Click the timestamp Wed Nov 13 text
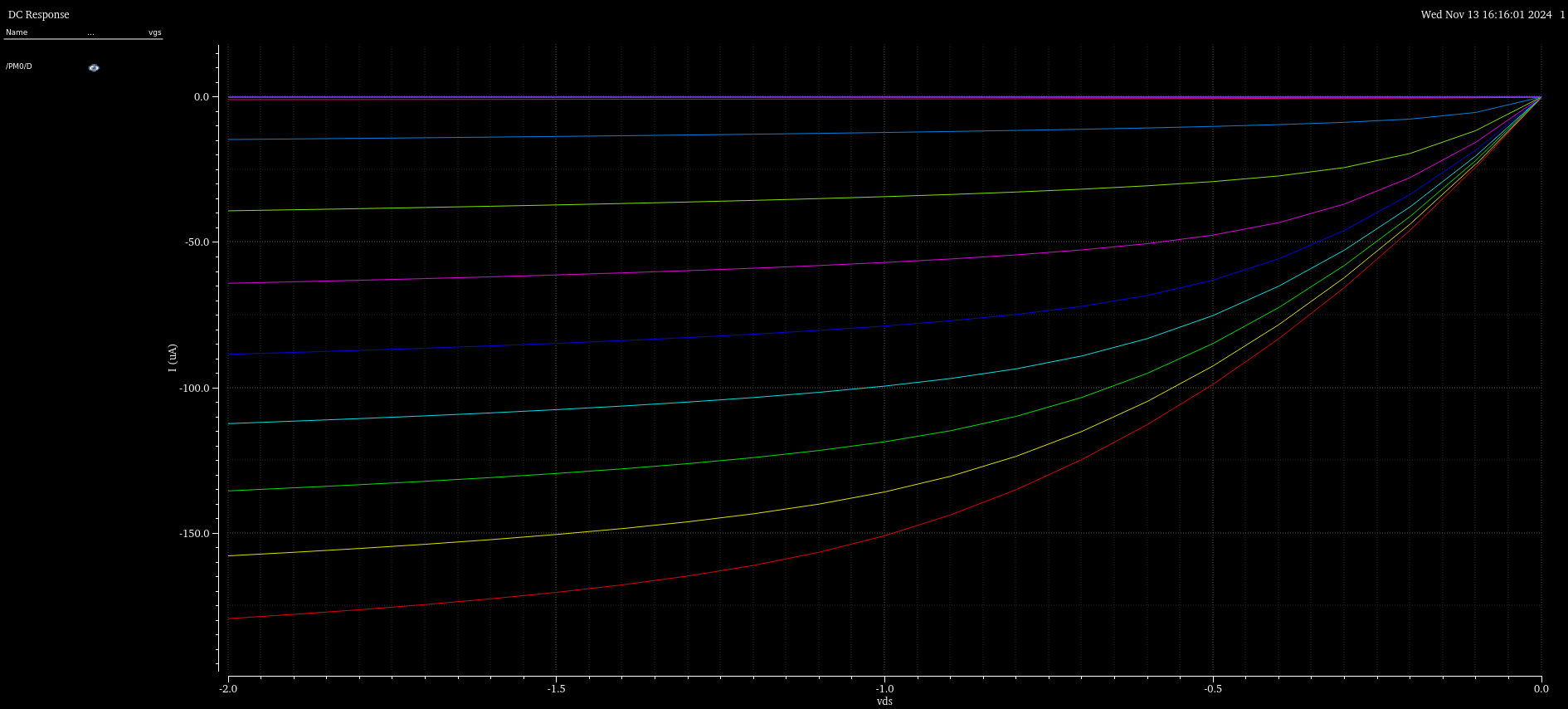Viewport: 1568px width, 709px height. click(1486, 15)
